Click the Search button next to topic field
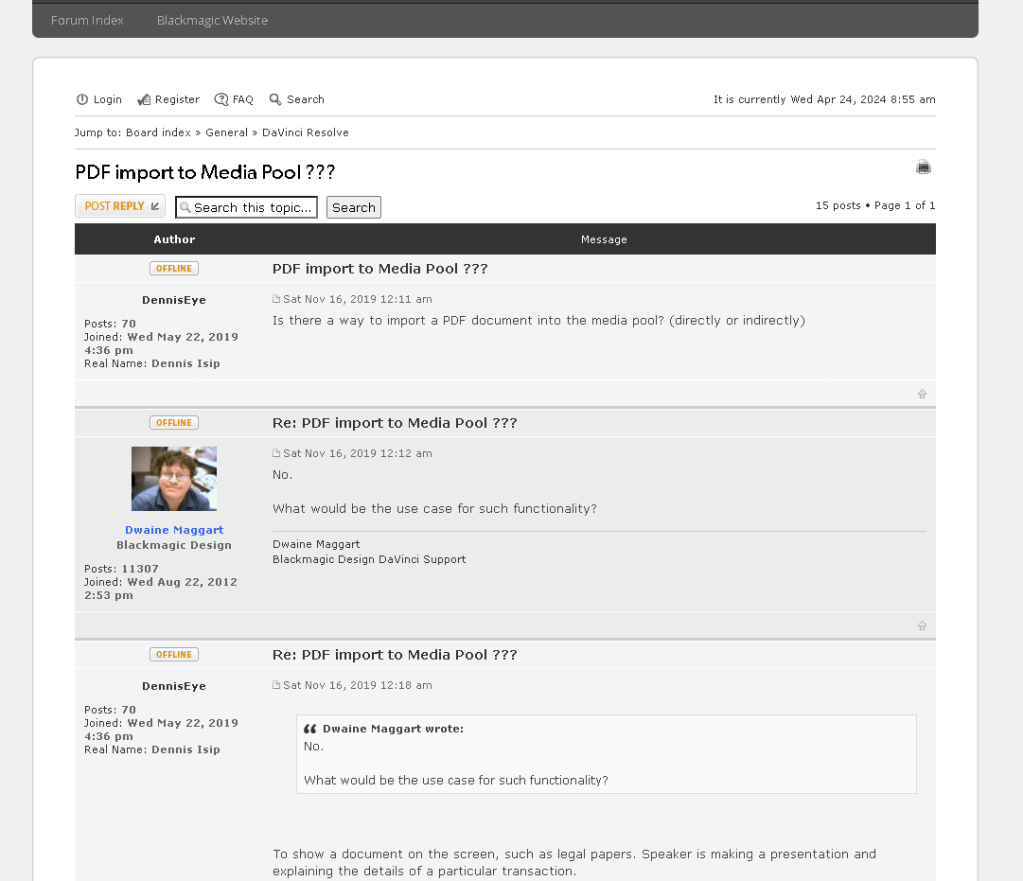Screen dimensions: 1023x881 (354, 208)
